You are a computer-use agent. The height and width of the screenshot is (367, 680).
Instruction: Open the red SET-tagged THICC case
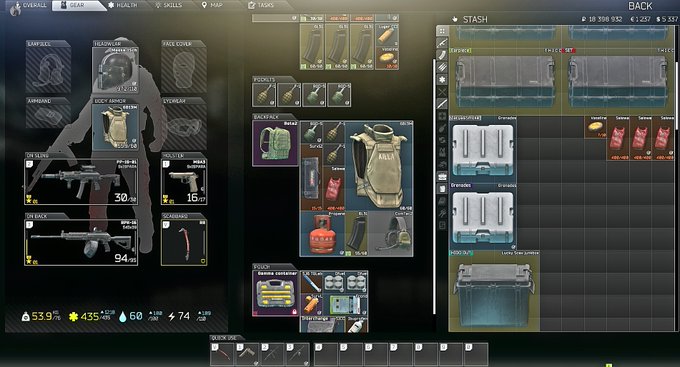click(x=618, y=82)
